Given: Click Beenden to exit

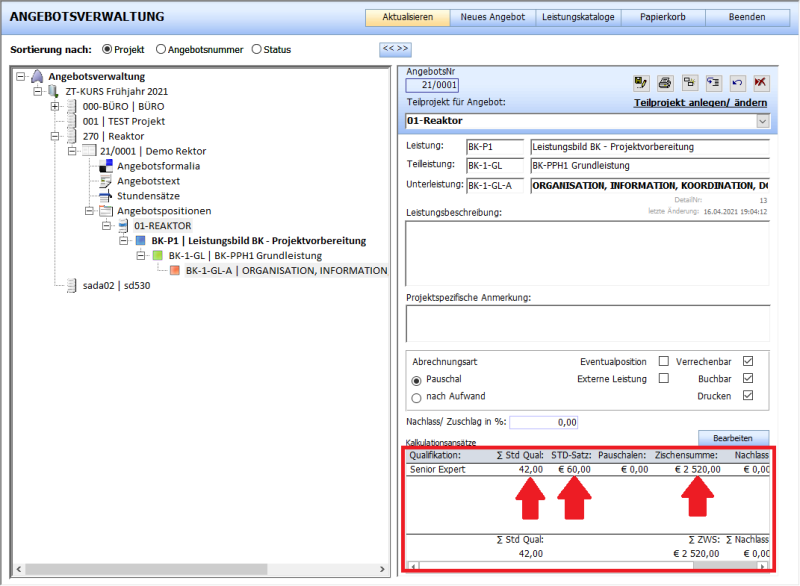Looking at the screenshot, I should [747, 17].
